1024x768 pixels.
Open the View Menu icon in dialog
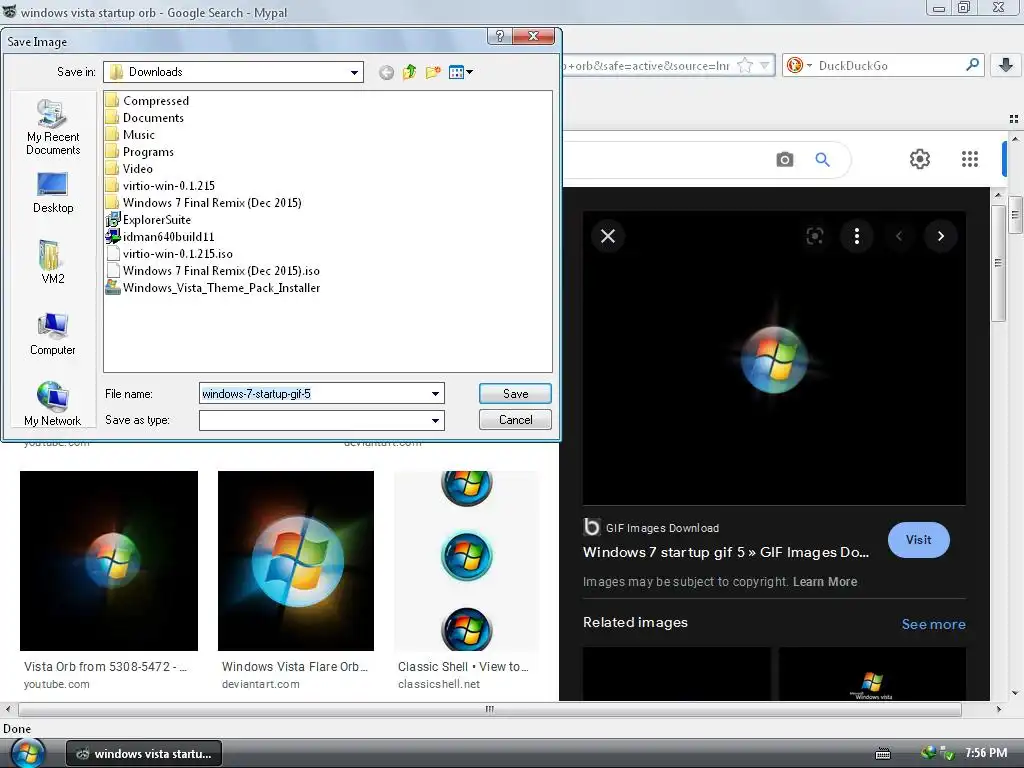[x=460, y=72]
